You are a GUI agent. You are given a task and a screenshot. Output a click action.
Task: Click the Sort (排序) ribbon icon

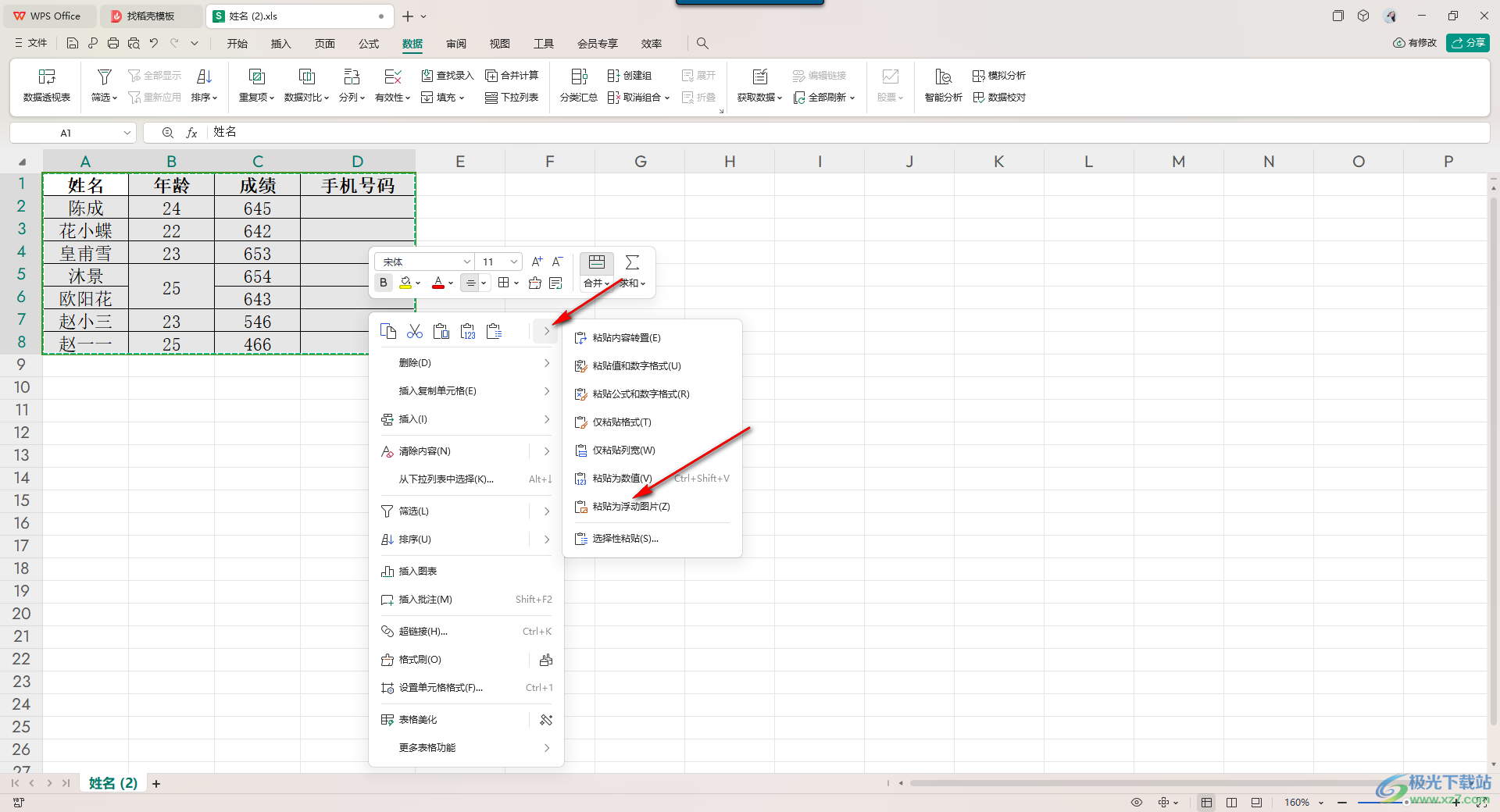pos(204,77)
